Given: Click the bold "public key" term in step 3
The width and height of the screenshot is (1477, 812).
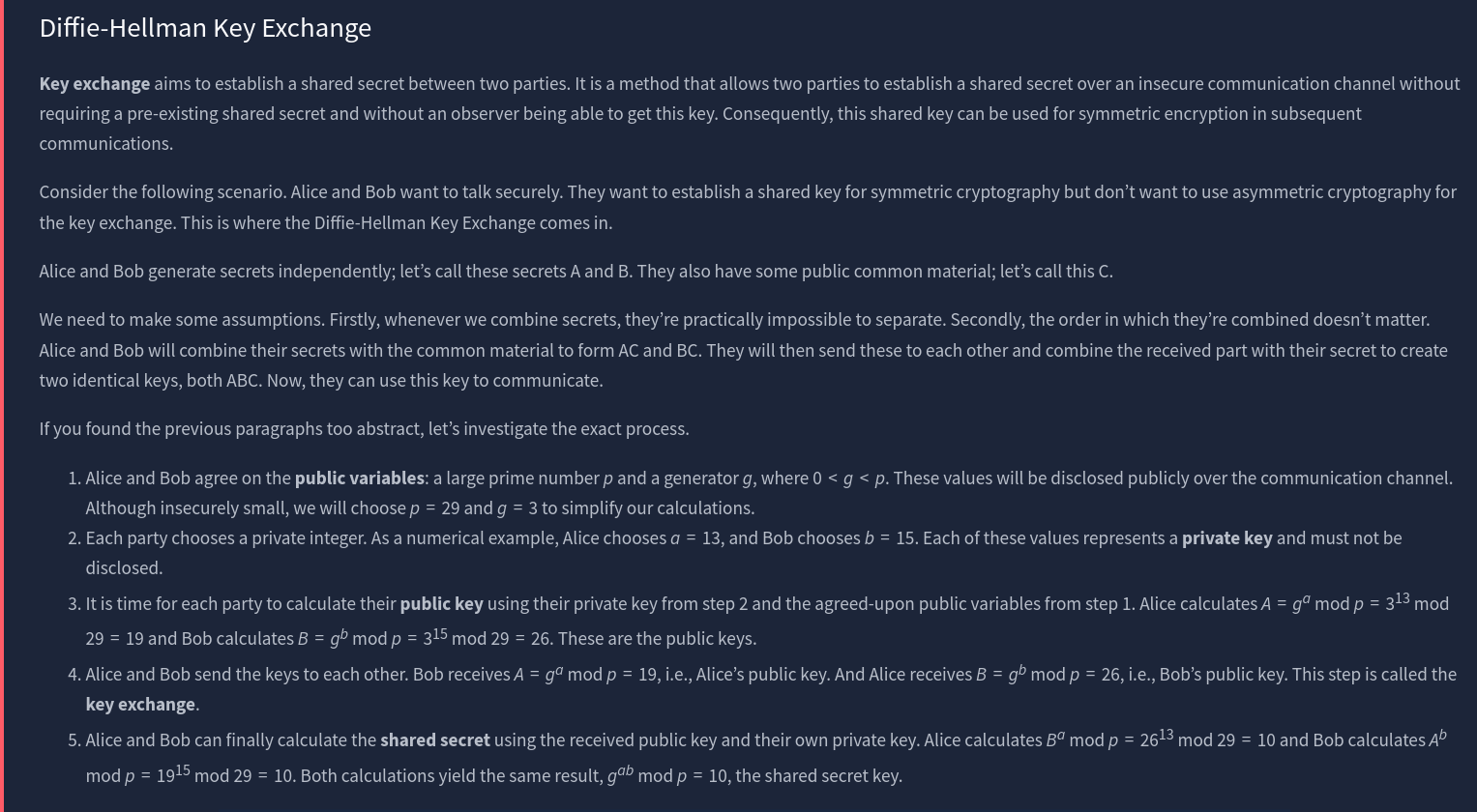Looking at the screenshot, I should point(441,604).
